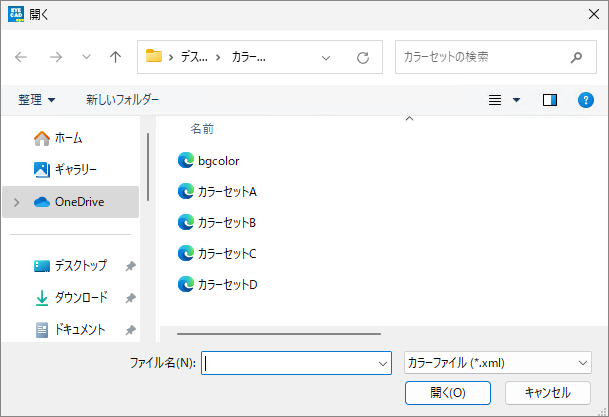Select the カラーセットC file
The image size is (609, 417).
227,253
